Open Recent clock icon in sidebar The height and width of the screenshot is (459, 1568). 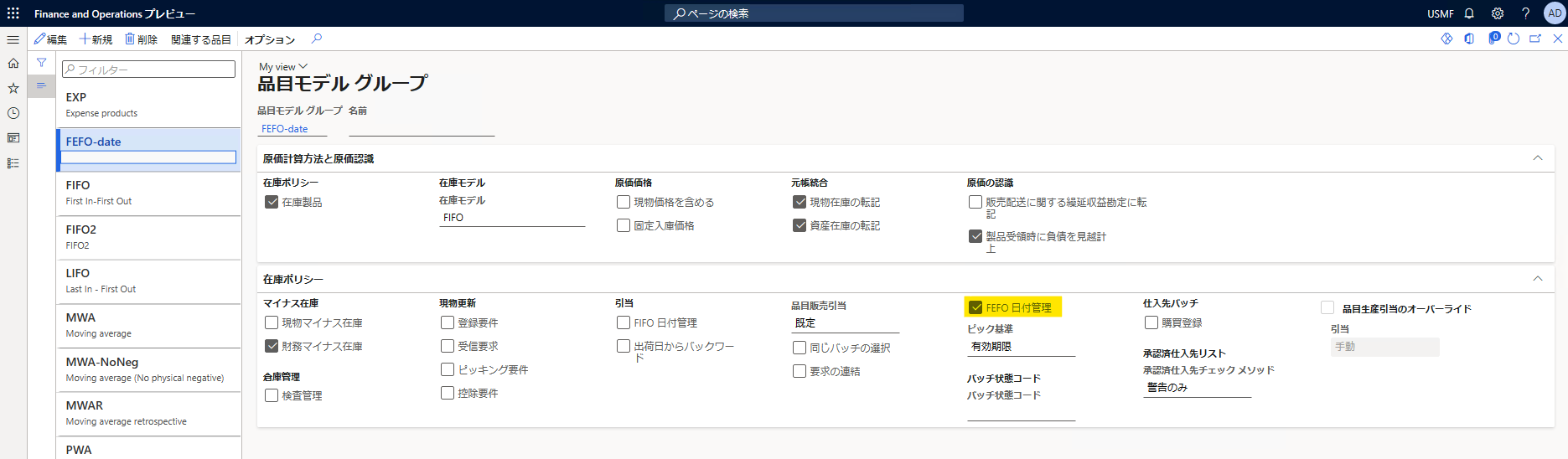13,113
